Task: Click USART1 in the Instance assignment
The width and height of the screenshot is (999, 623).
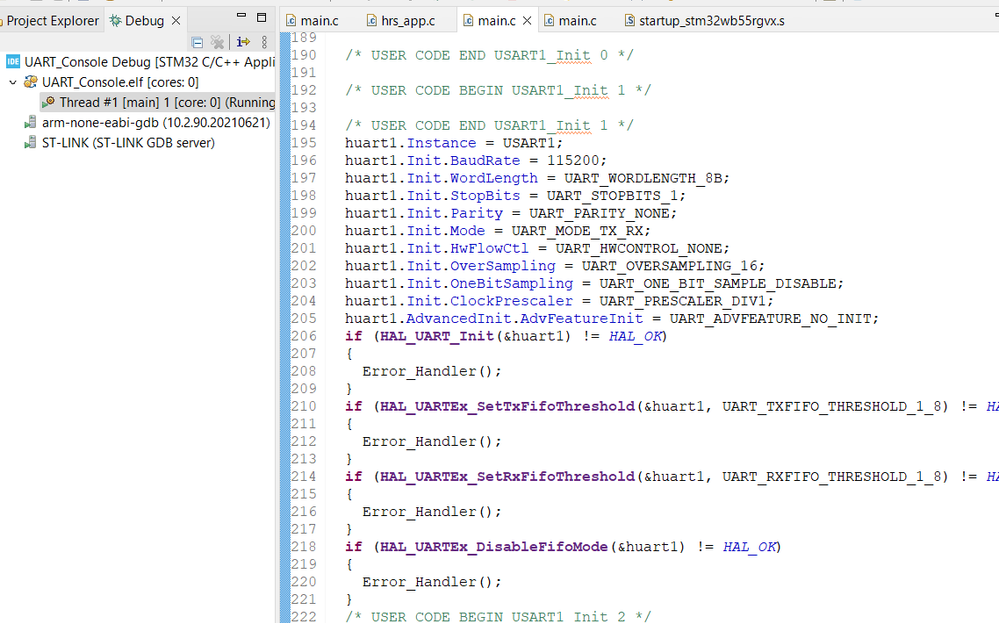Action: [529, 143]
